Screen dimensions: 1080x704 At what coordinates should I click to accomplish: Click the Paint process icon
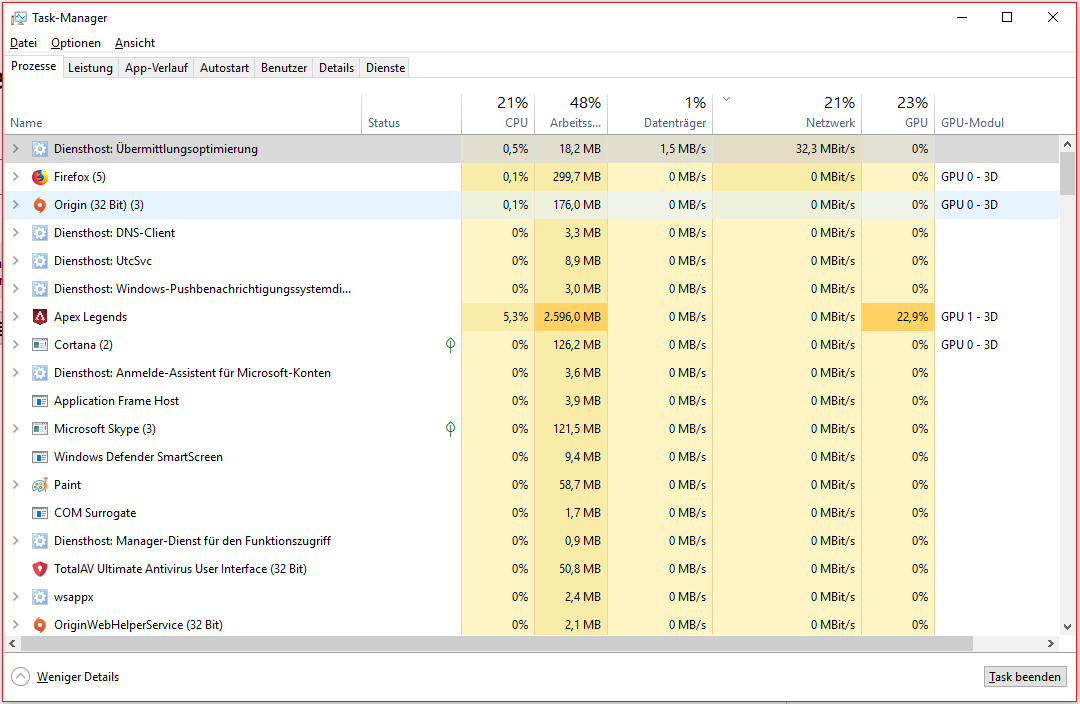pyautogui.click(x=40, y=485)
